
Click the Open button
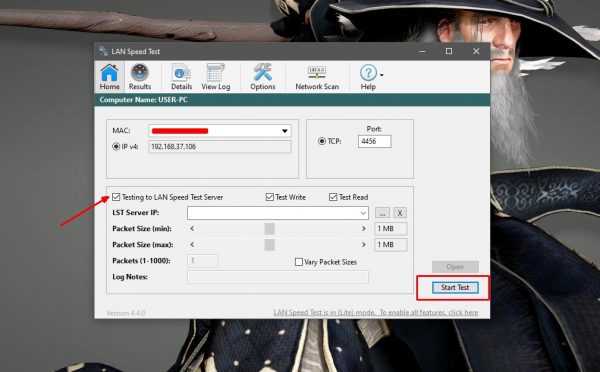pos(455,267)
